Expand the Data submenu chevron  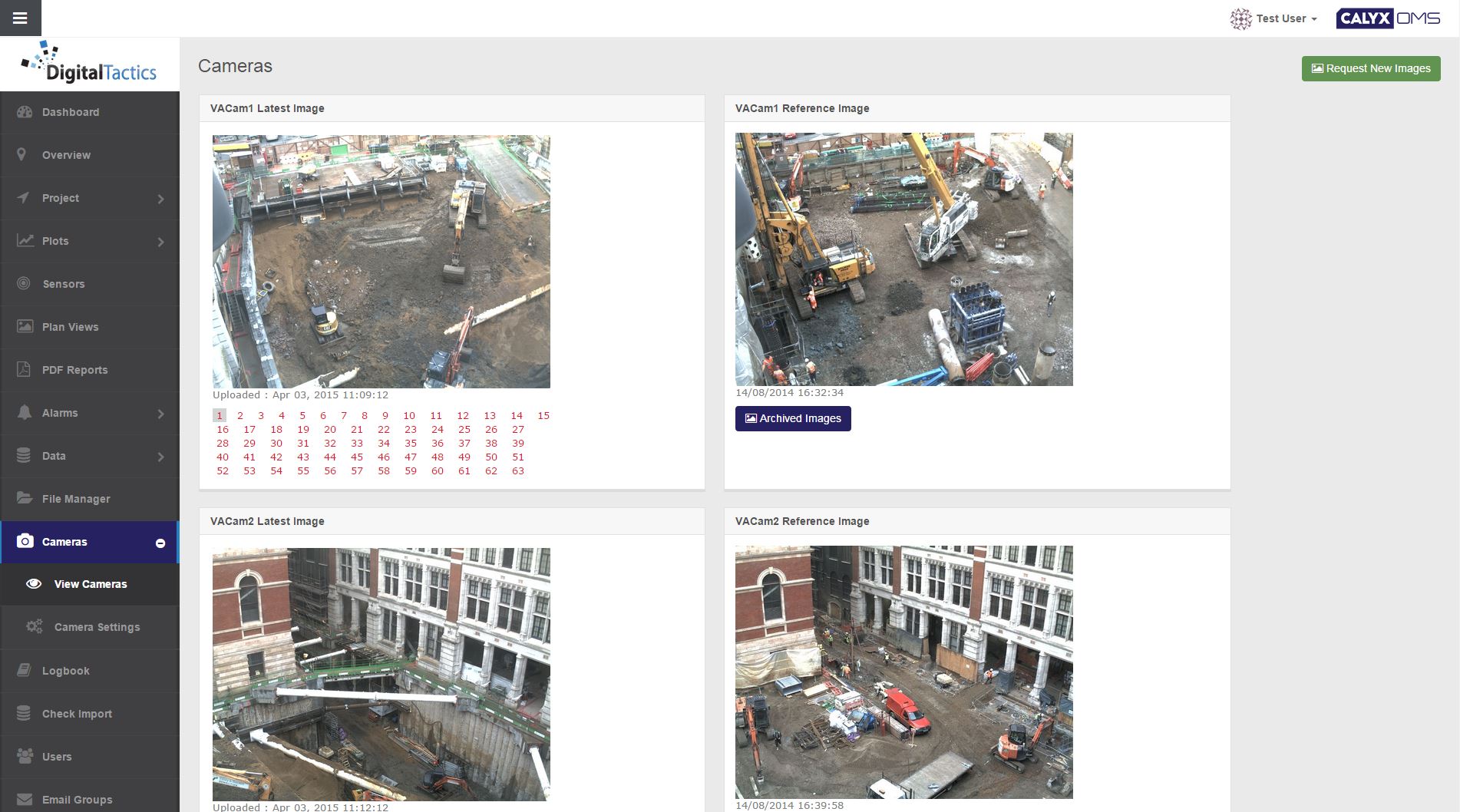pyautogui.click(x=160, y=457)
